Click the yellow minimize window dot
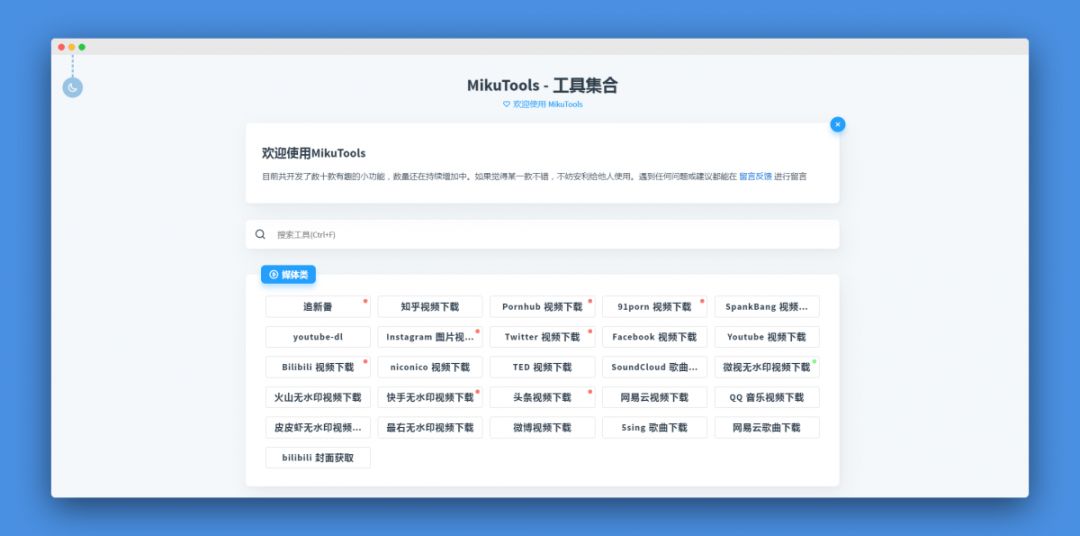The image size is (1080, 536). coord(72,47)
